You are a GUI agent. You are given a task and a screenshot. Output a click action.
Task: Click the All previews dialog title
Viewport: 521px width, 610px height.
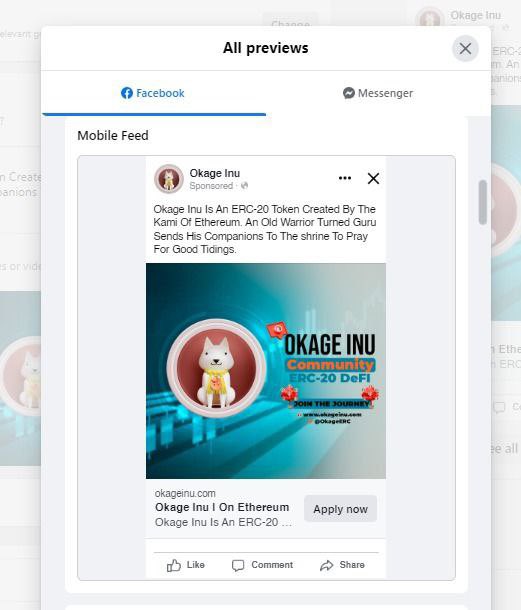coord(266,48)
